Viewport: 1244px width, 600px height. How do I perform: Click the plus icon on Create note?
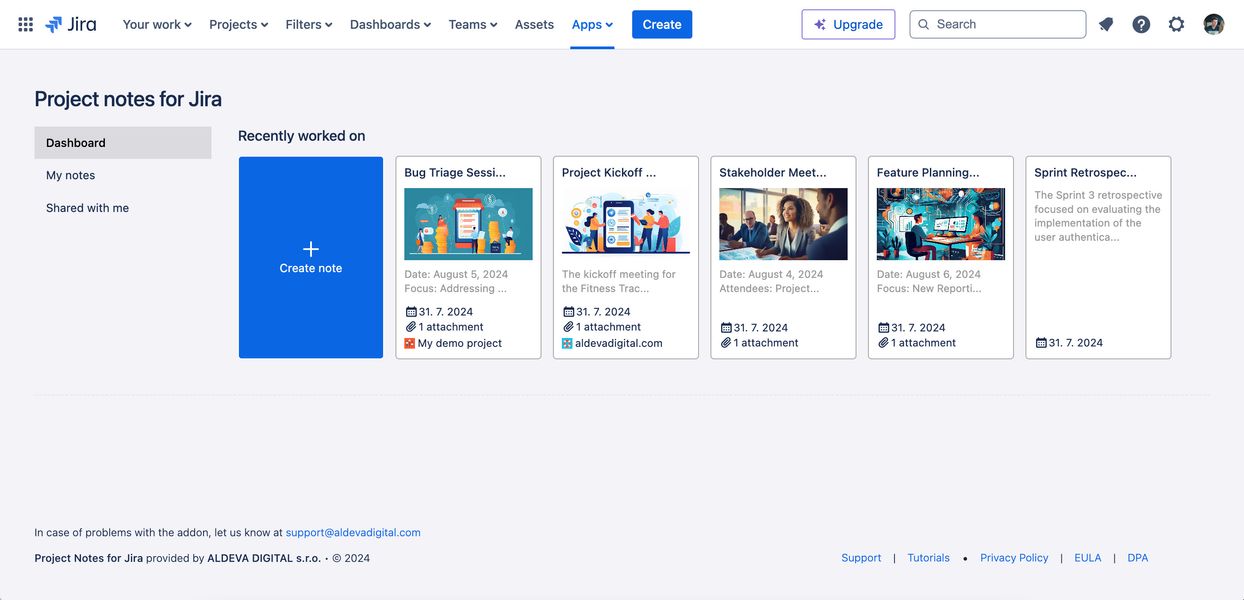(311, 249)
